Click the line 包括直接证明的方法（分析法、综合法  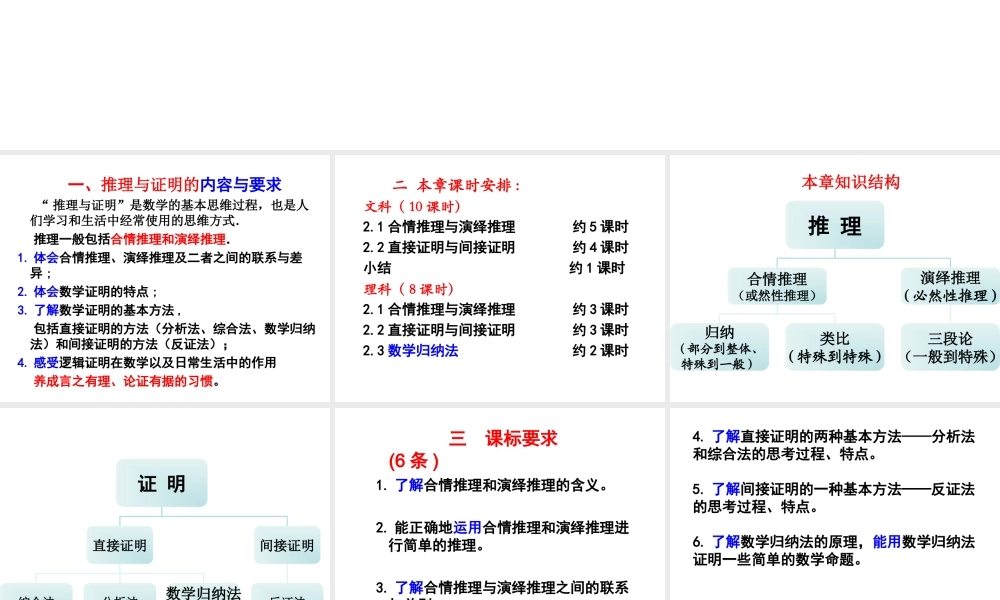173,337
